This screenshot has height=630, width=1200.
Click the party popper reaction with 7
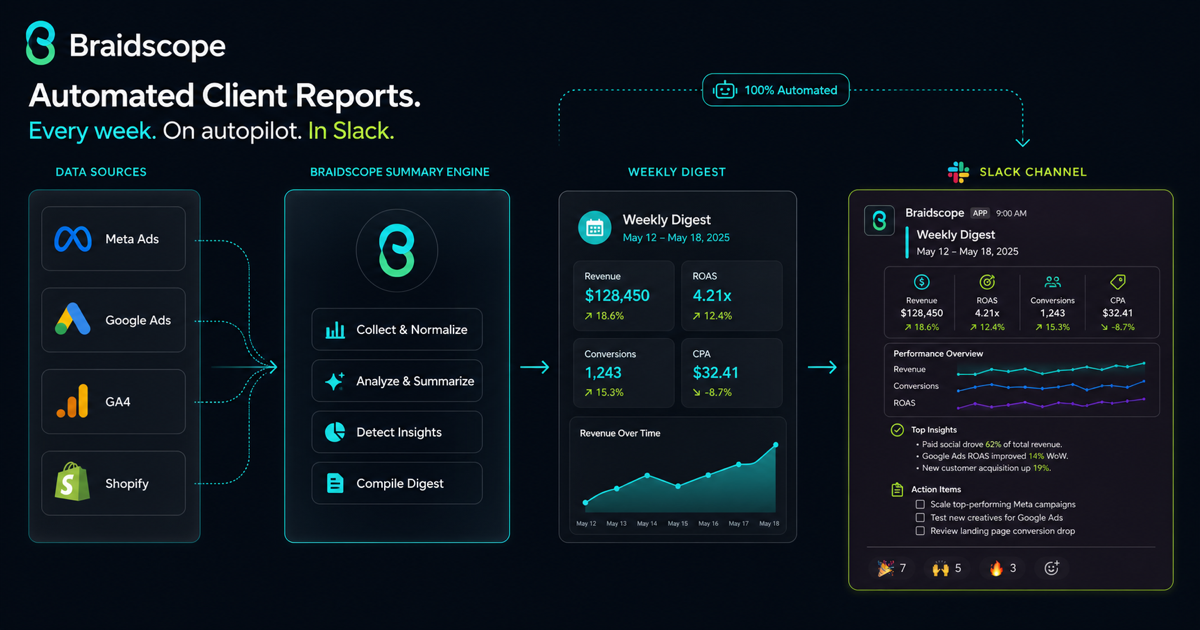click(892, 568)
